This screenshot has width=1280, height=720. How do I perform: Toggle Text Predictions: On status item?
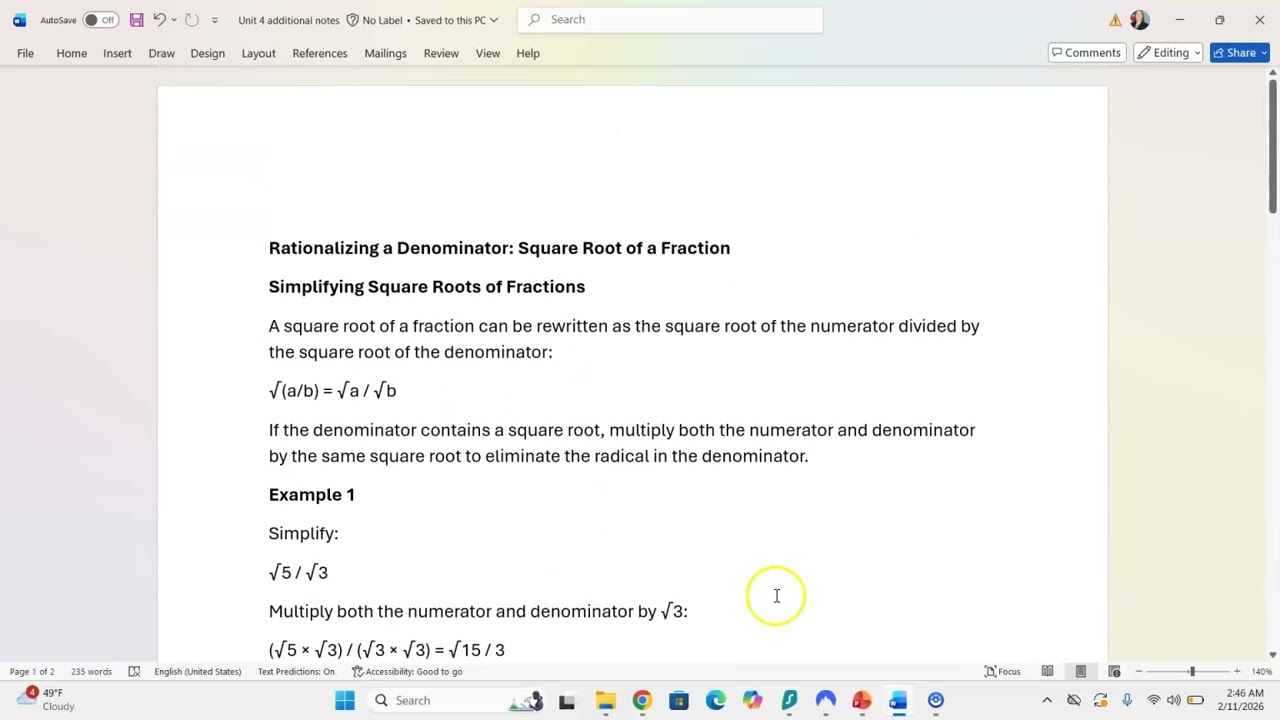point(296,671)
